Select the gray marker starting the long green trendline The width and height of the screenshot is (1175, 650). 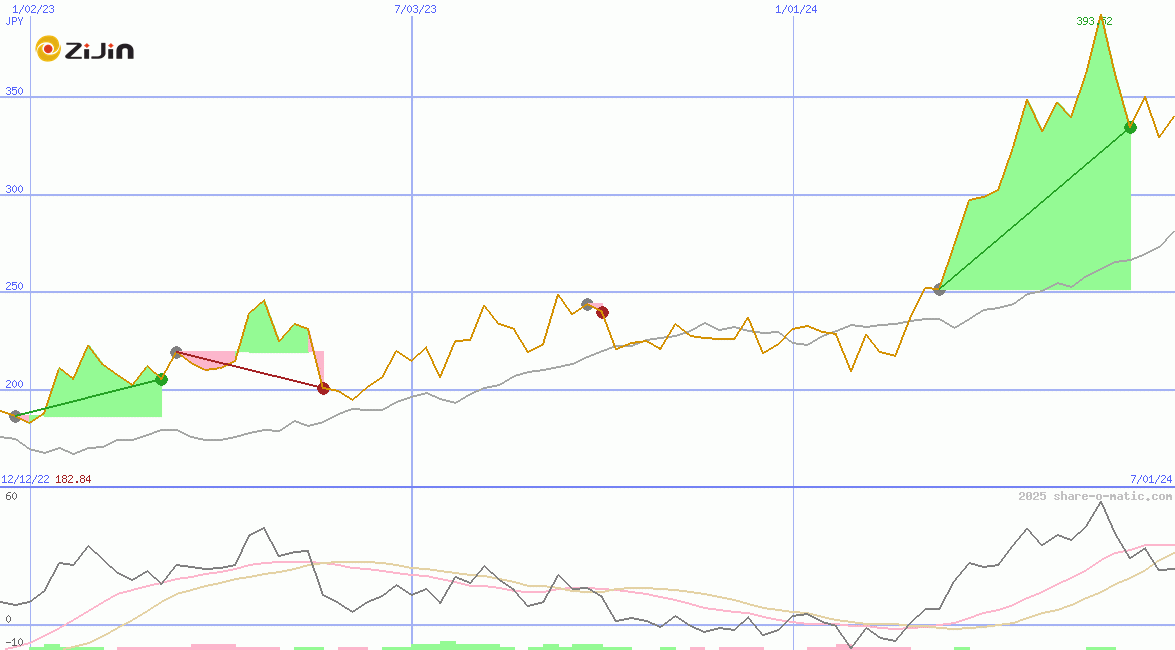(x=938, y=291)
